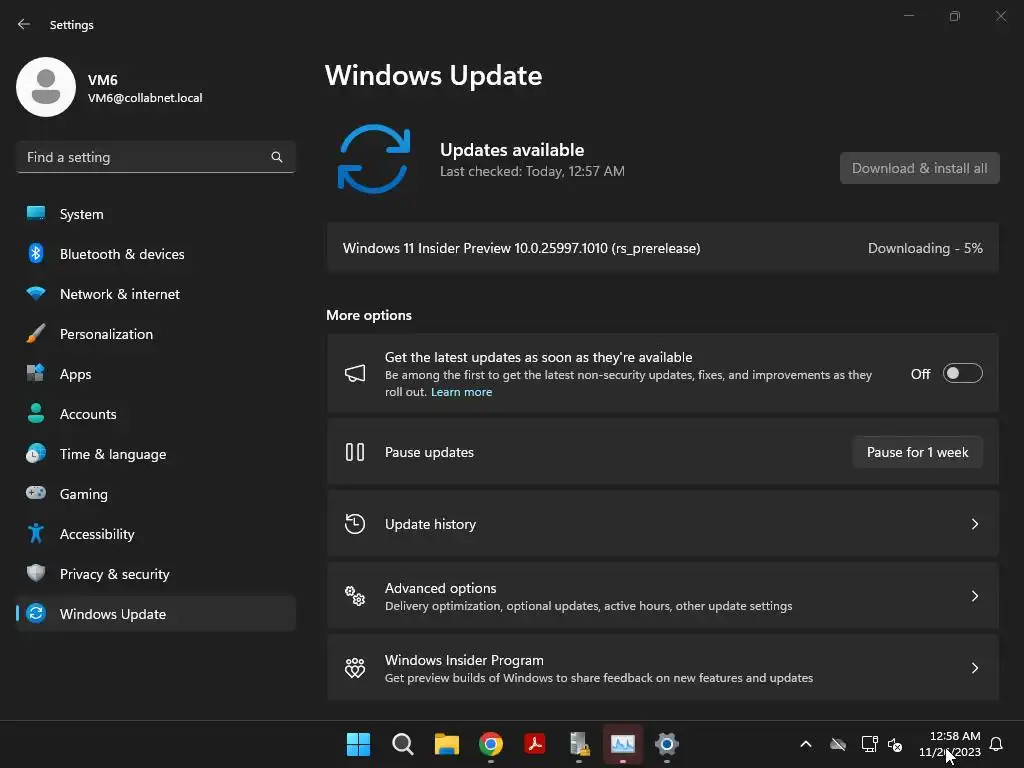Click the Windows Update sync icon in sidebar
This screenshot has width=1024, height=768.
tap(36, 613)
